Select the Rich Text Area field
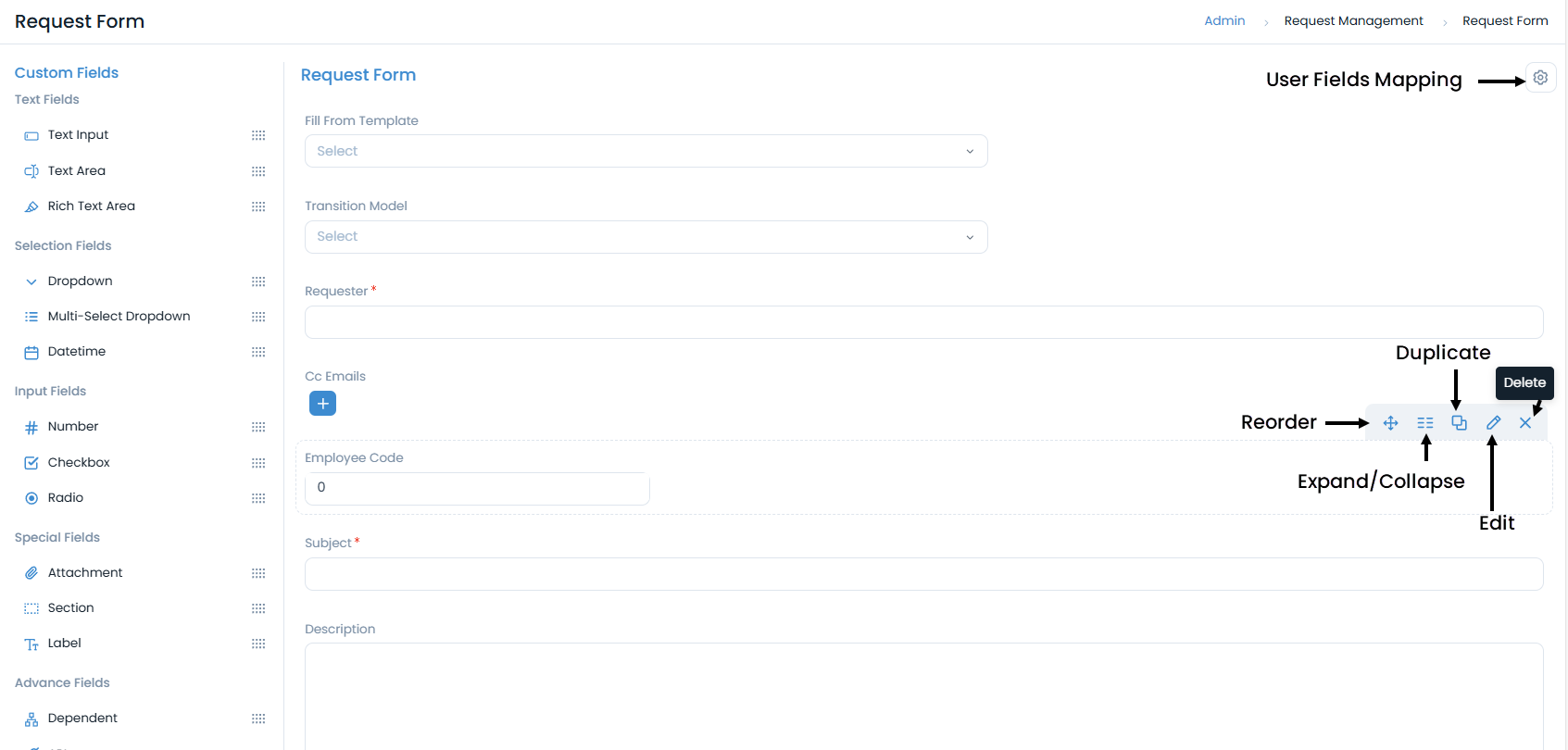Viewport: 1568px width, 750px height. (x=91, y=206)
